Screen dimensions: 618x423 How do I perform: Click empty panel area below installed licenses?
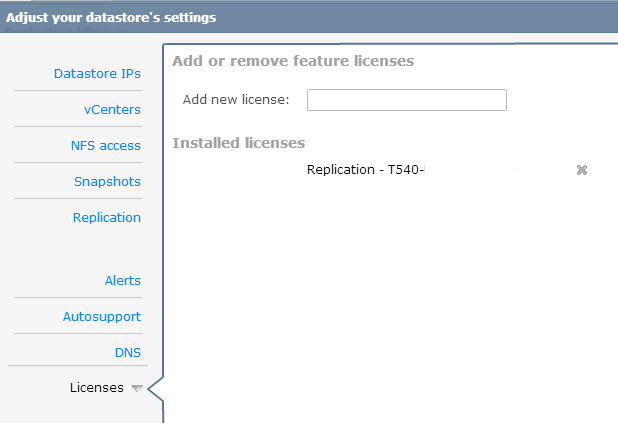[390, 300]
